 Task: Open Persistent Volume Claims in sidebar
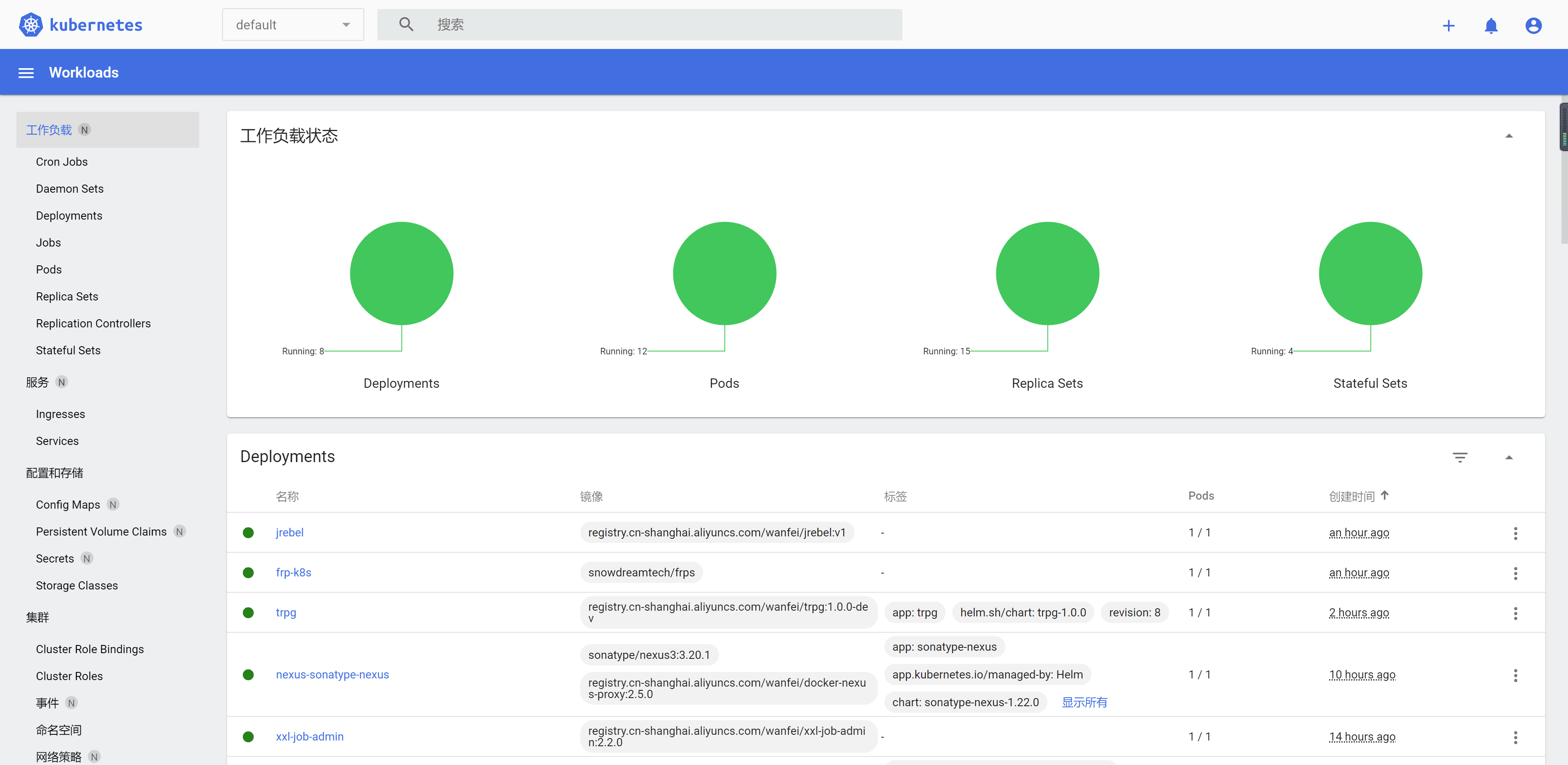(101, 532)
